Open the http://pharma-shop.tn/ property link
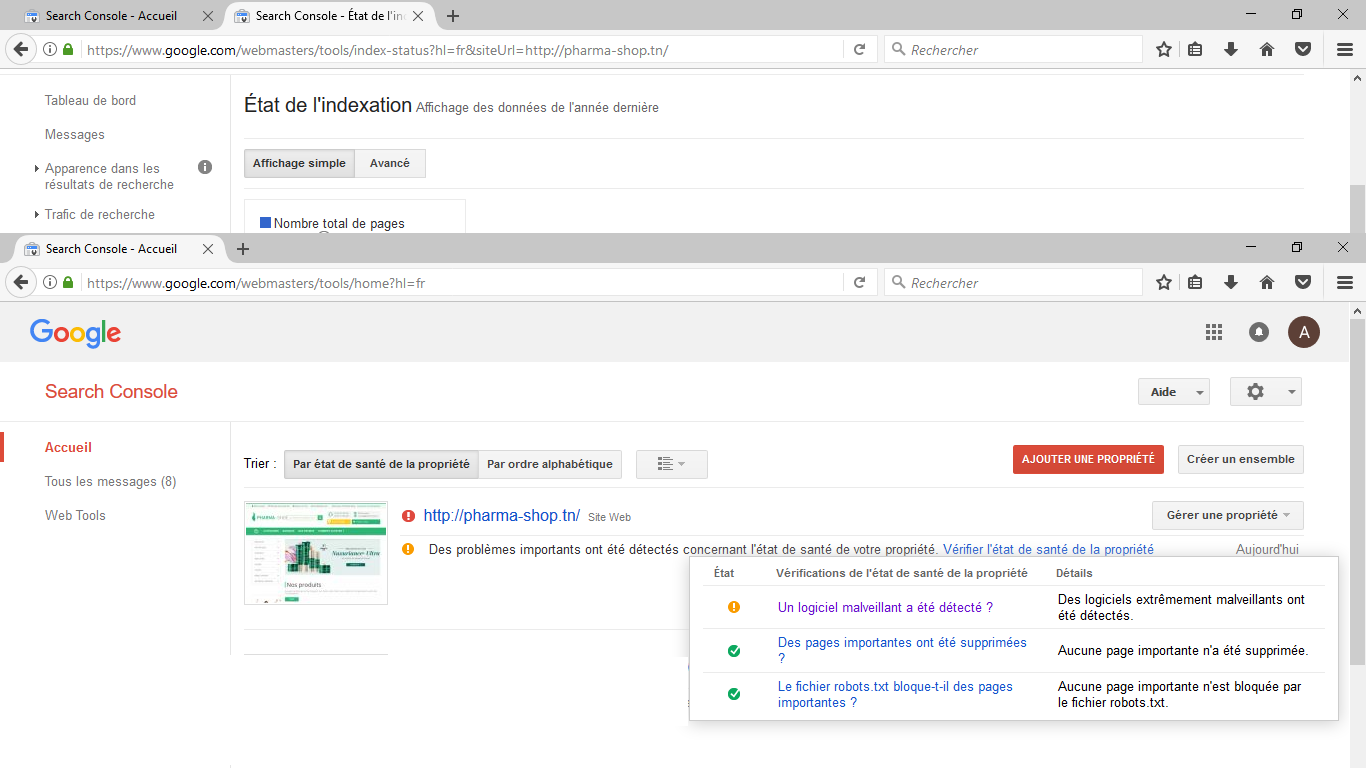This screenshot has height=768, width=1366. pos(502,516)
